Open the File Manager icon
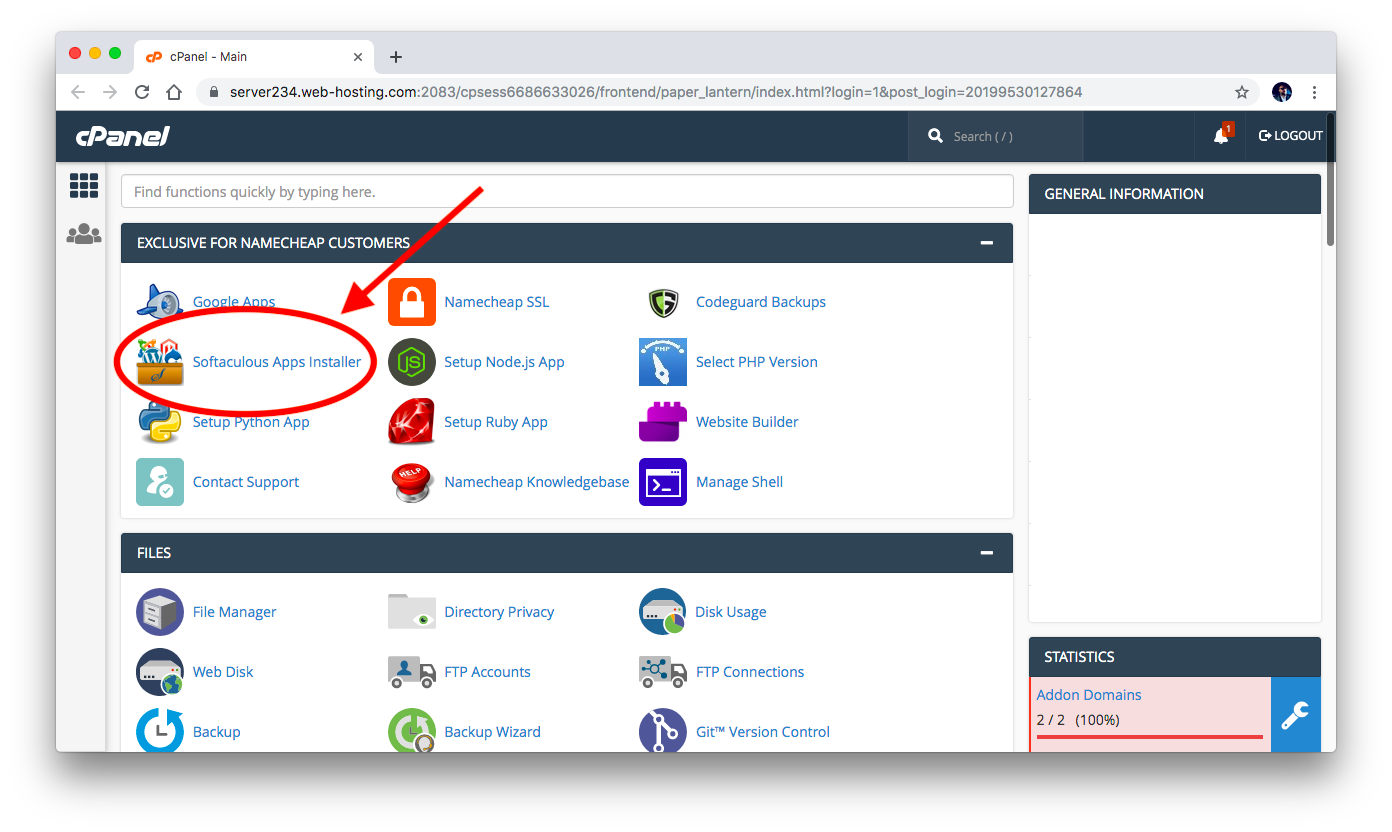The height and width of the screenshot is (832, 1392). (x=160, y=612)
